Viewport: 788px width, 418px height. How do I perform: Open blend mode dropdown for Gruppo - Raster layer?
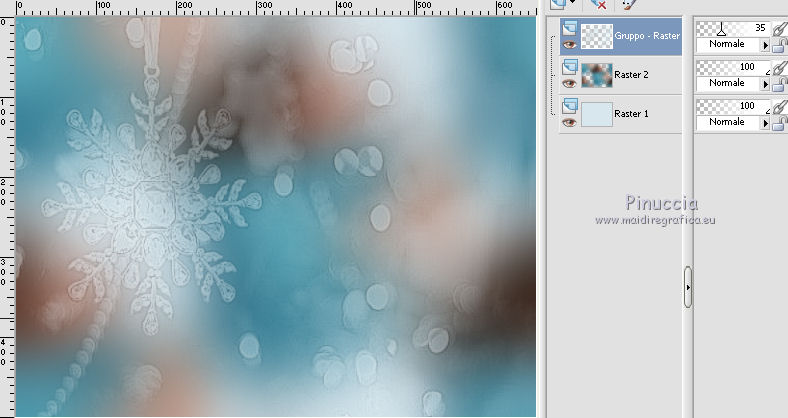point(765,45)
